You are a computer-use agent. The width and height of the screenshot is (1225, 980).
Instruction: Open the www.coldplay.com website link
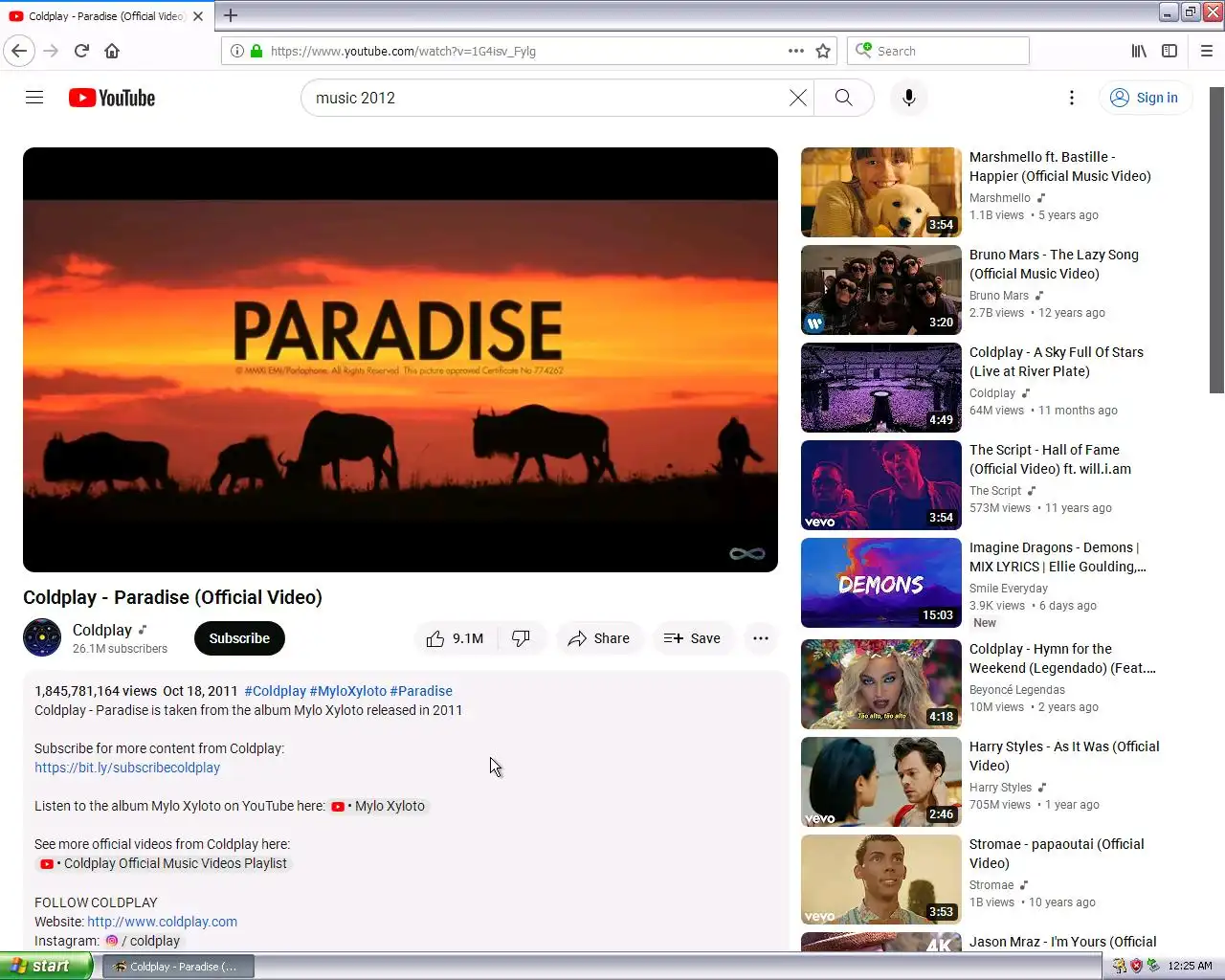click(162, 922)
